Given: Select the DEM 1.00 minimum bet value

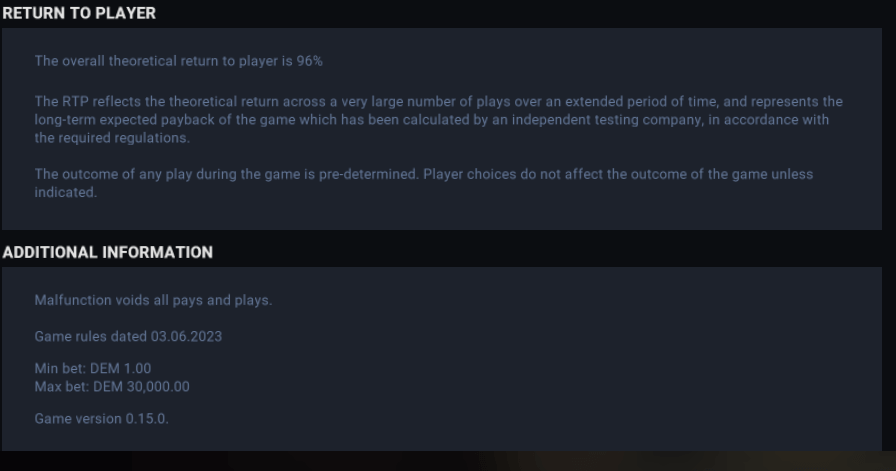Looking at the screenshot, I should tap(121, 369).
